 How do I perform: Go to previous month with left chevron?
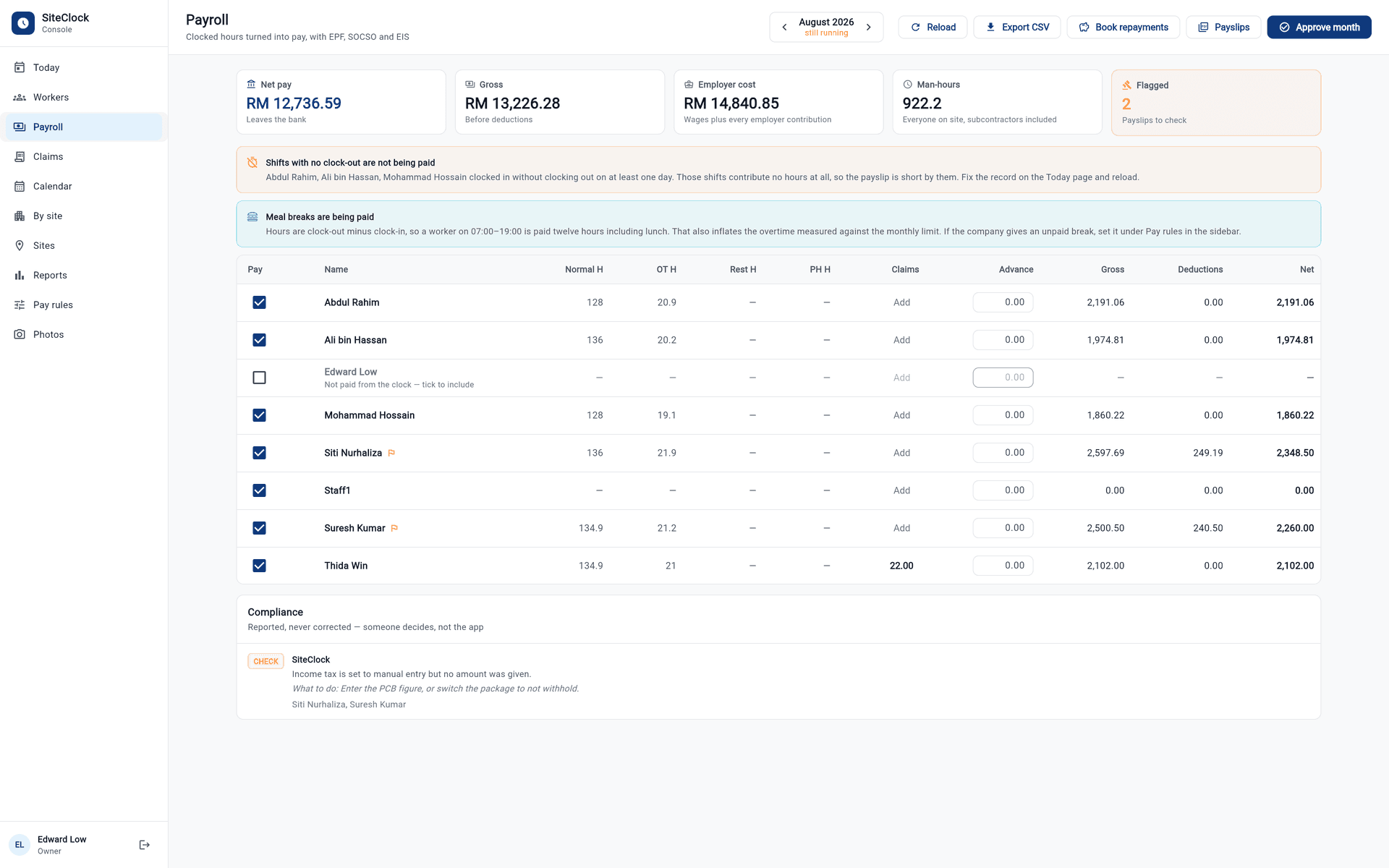784,27
